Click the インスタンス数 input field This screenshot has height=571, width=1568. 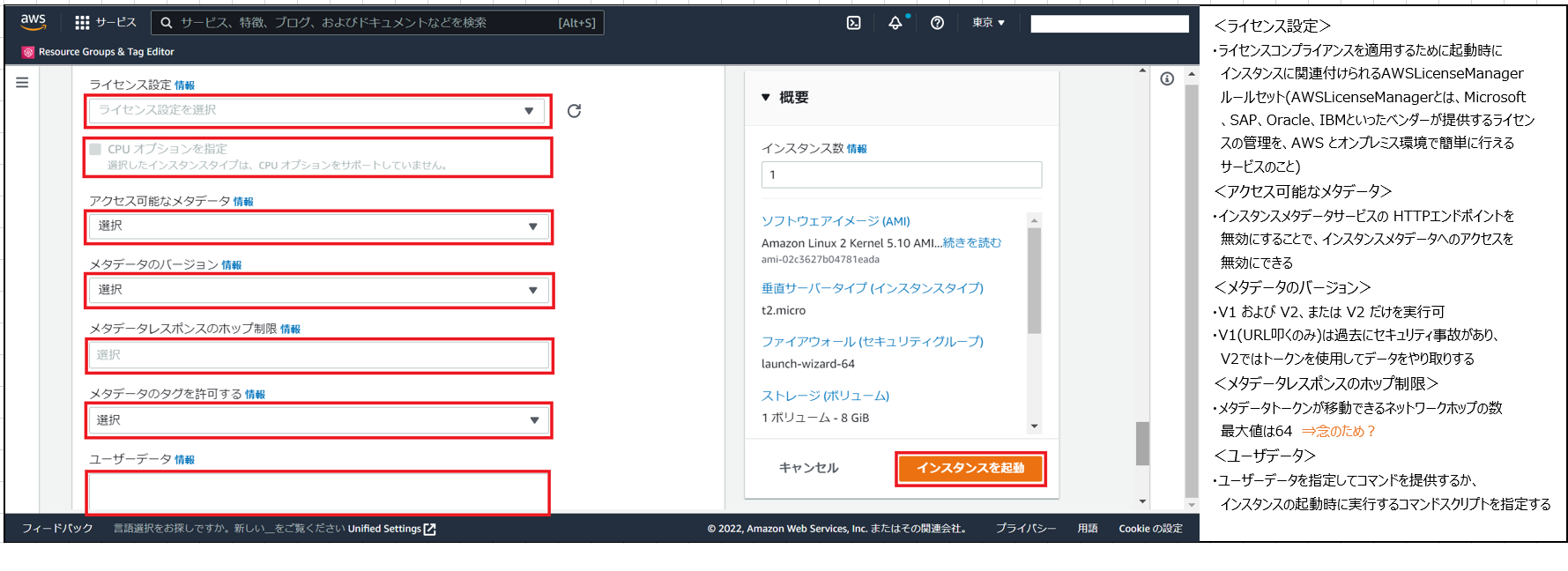(x=901, y=174)
